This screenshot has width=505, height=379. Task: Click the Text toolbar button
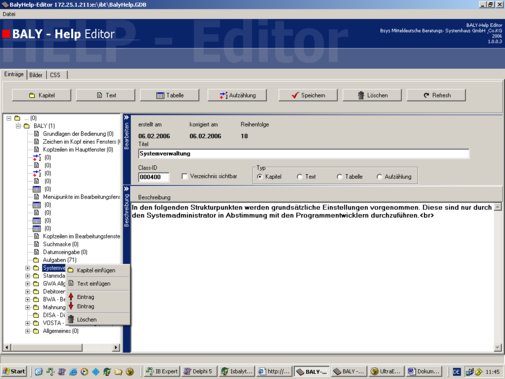(106, 95)
